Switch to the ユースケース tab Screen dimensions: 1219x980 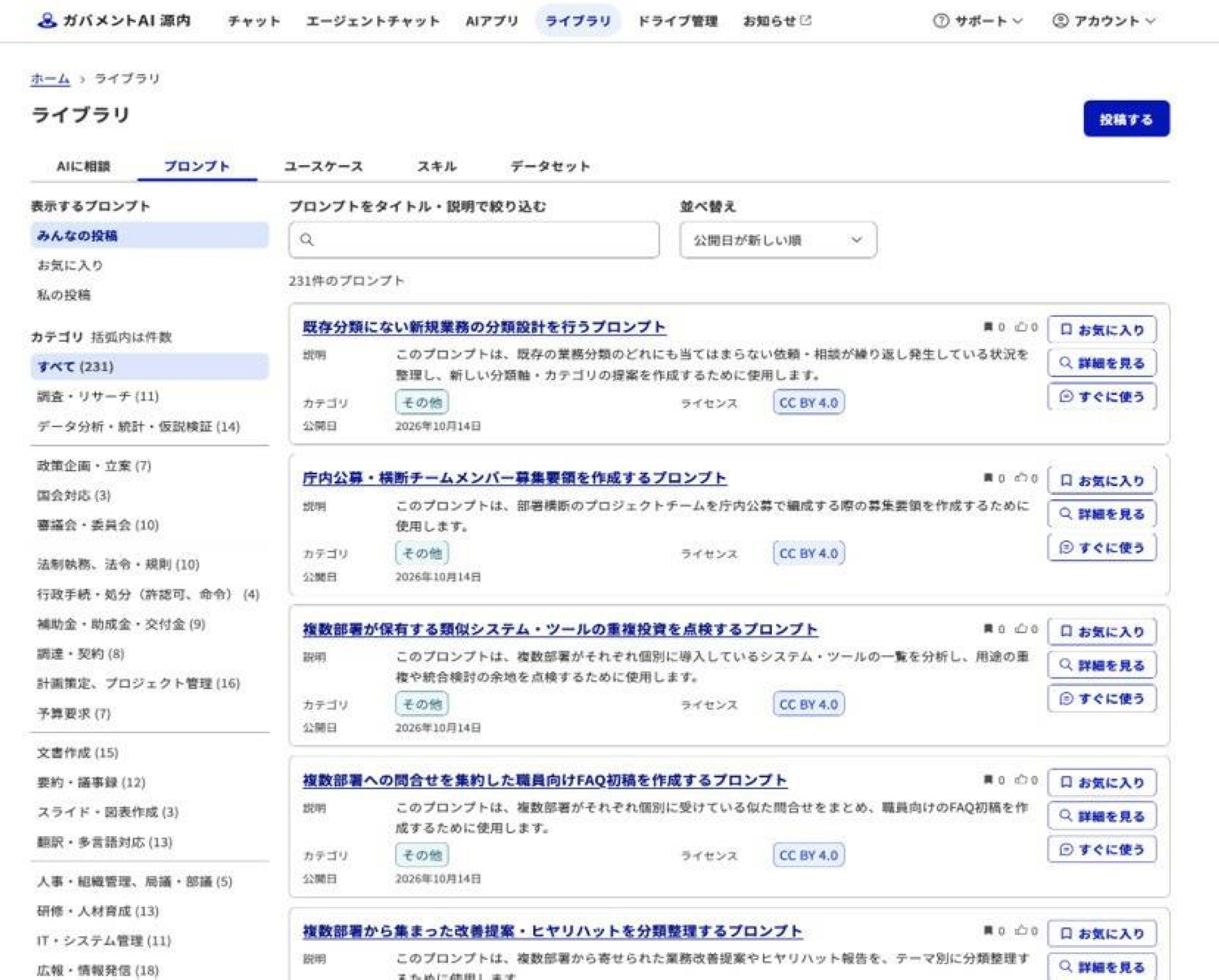pyautogui.click(x=323, y=167)
